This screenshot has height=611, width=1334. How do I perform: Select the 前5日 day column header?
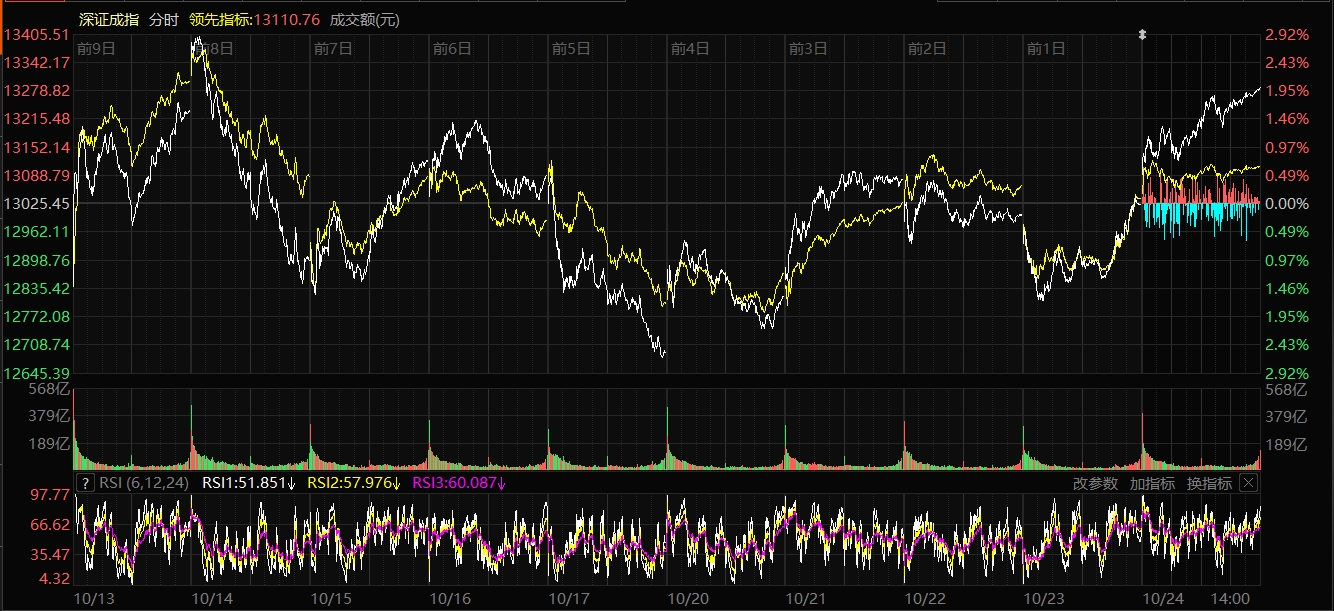point(571,48)
